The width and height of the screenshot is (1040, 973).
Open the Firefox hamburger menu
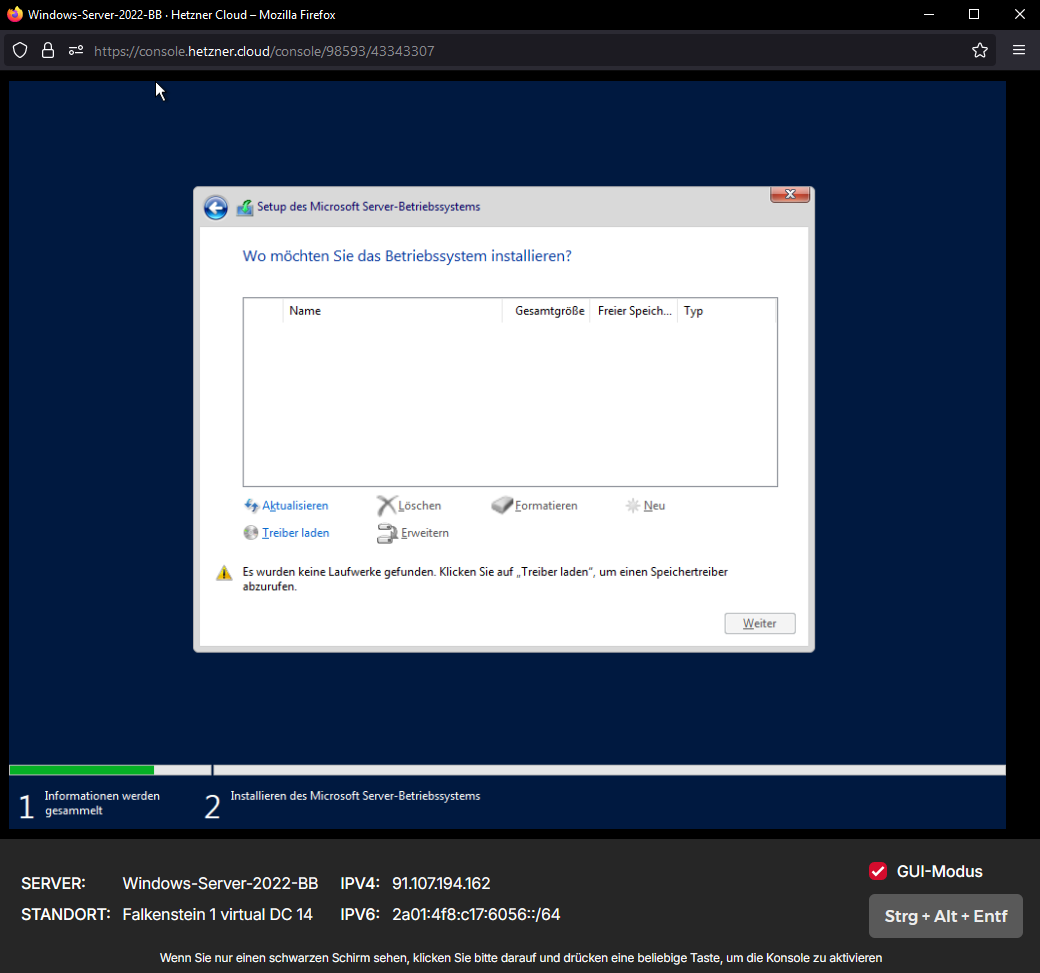tap(1018, 50)
